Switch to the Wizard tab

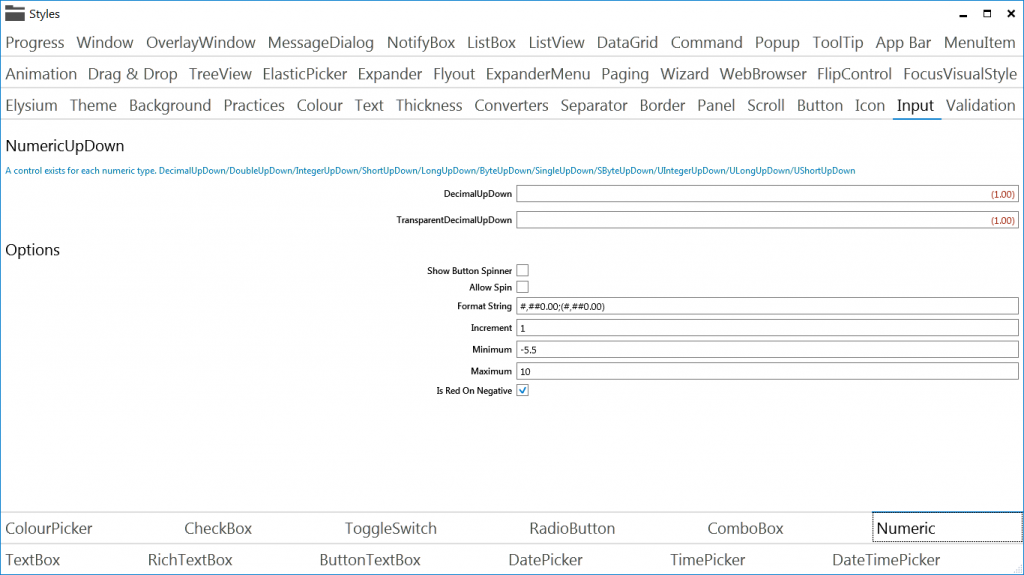(x=684, y=74)
